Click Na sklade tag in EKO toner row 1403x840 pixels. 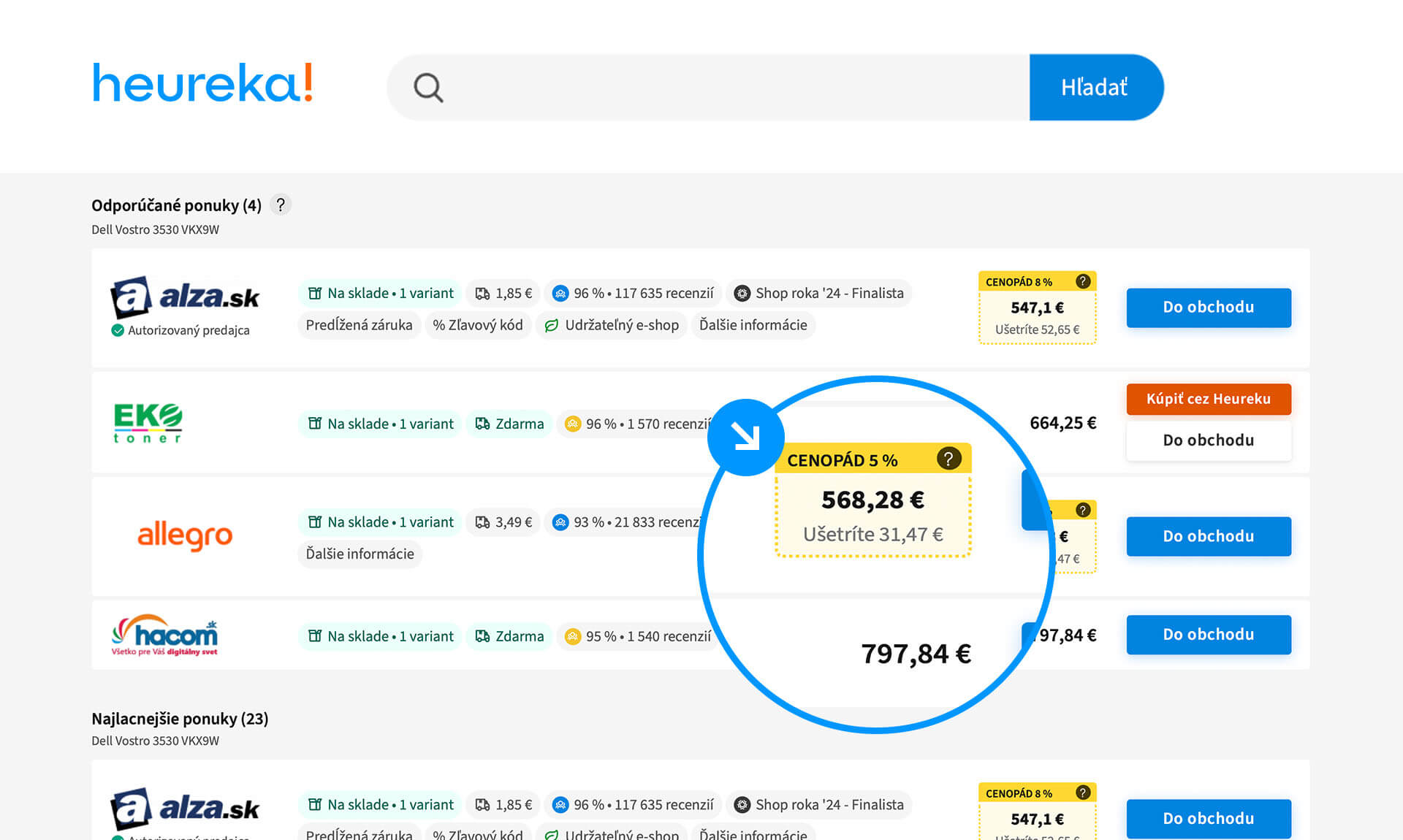tap(381, 424)
